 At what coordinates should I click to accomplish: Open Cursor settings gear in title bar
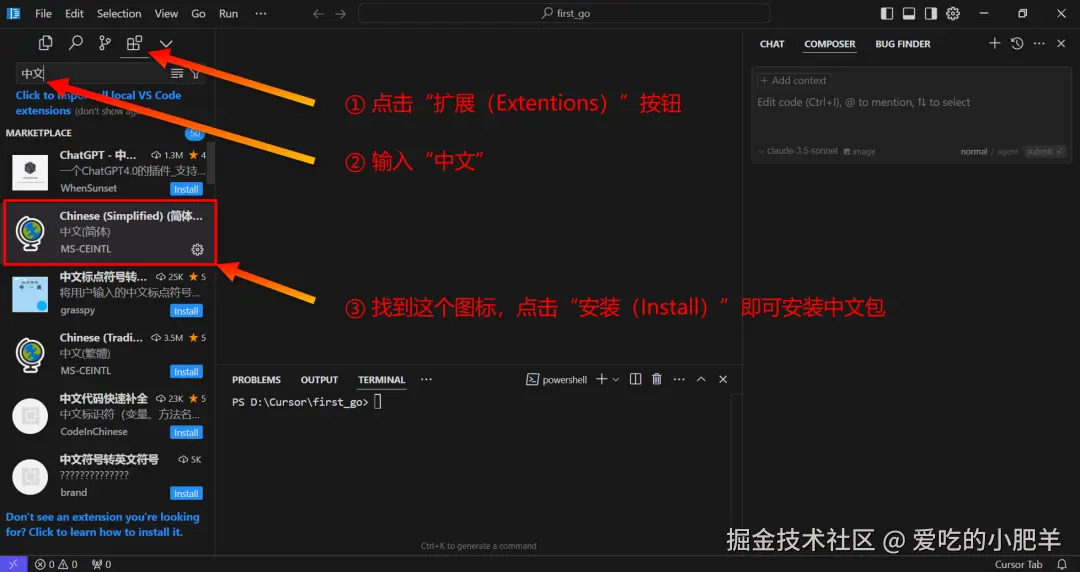(x=953, y=14)
